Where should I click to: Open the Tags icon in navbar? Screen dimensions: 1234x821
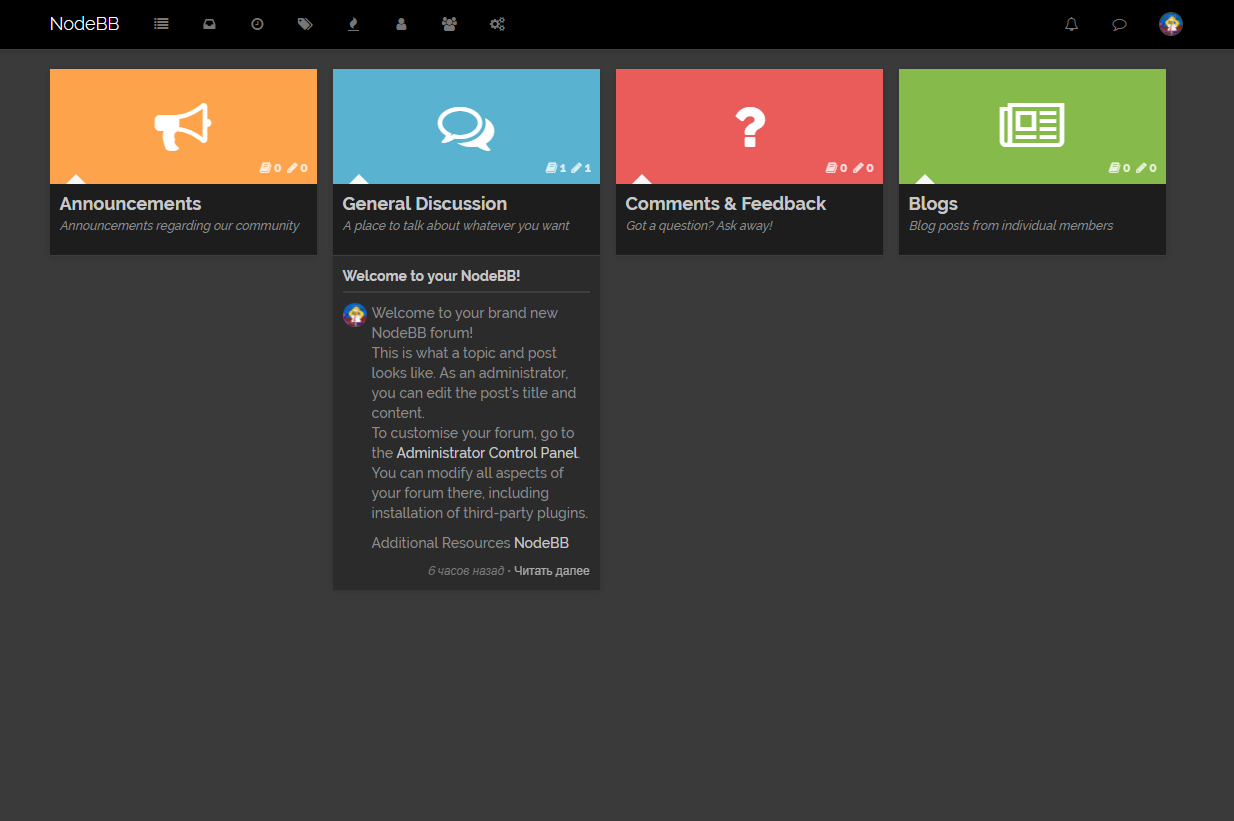point(305,24)
